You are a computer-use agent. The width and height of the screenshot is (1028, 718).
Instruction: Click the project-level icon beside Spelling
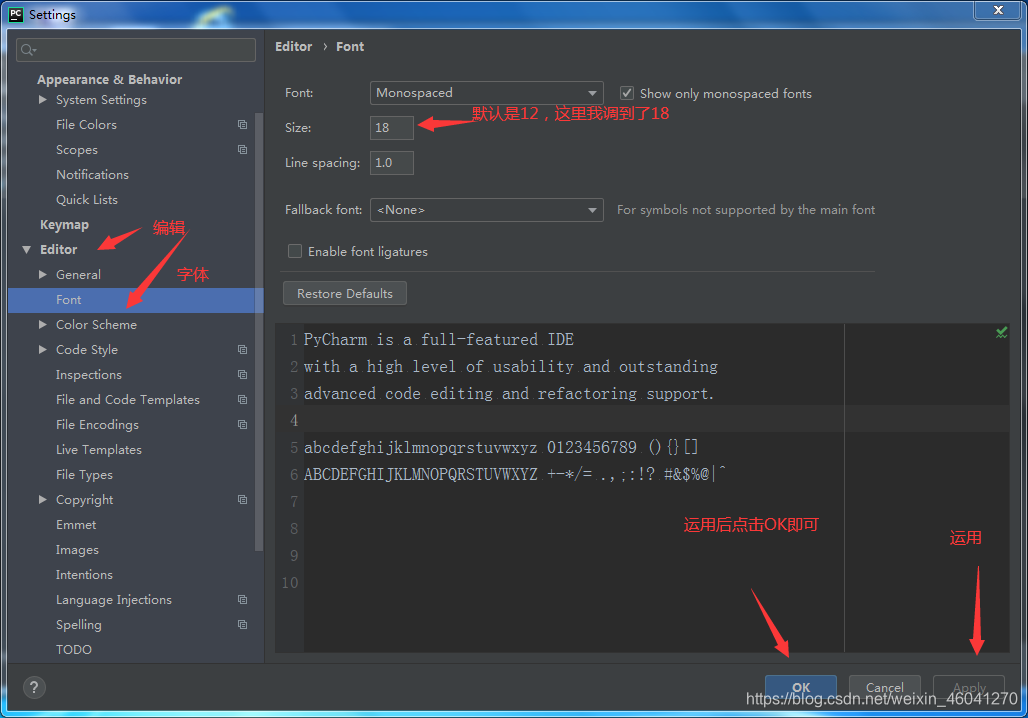(243, 624)
